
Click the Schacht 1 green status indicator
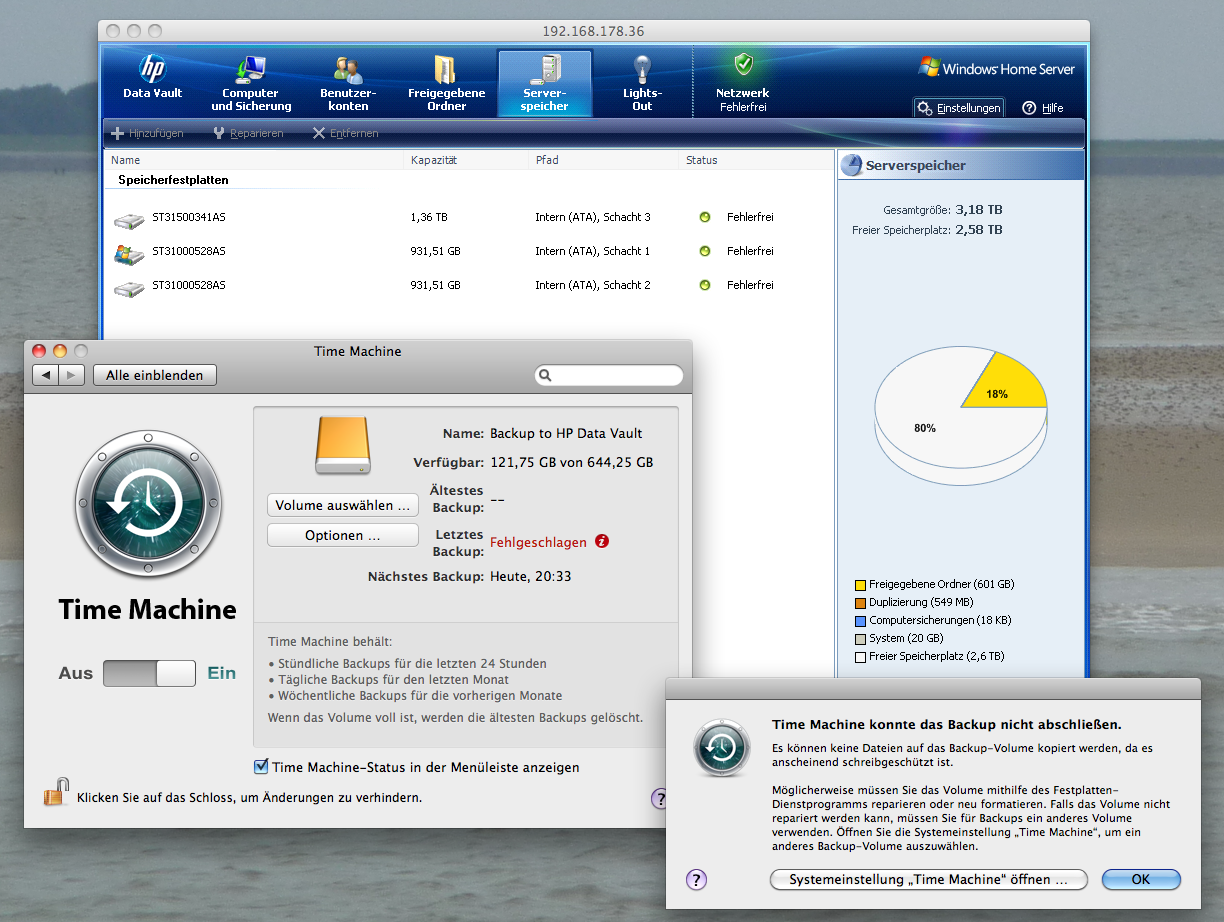coord(704,251)
